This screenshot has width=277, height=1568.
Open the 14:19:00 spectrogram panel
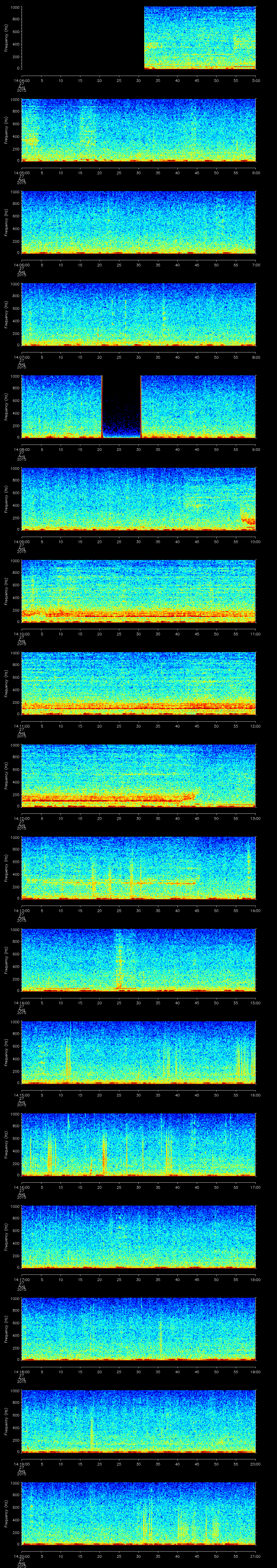(x=138, y=1421)
